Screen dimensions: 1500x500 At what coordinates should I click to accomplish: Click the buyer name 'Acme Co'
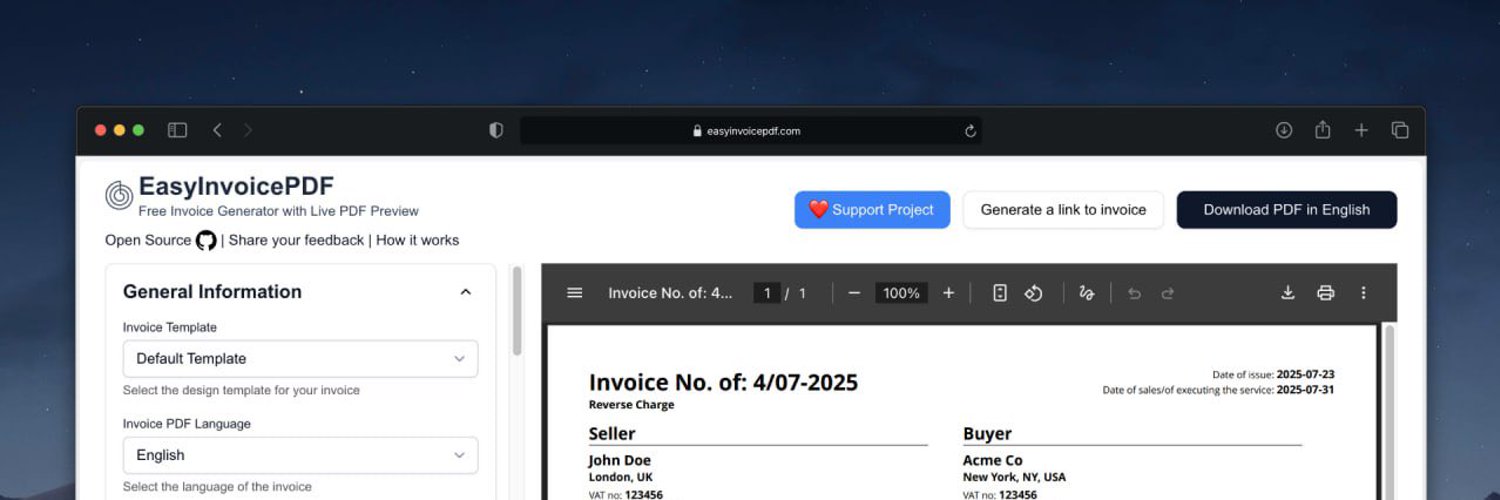pos(993,461)
